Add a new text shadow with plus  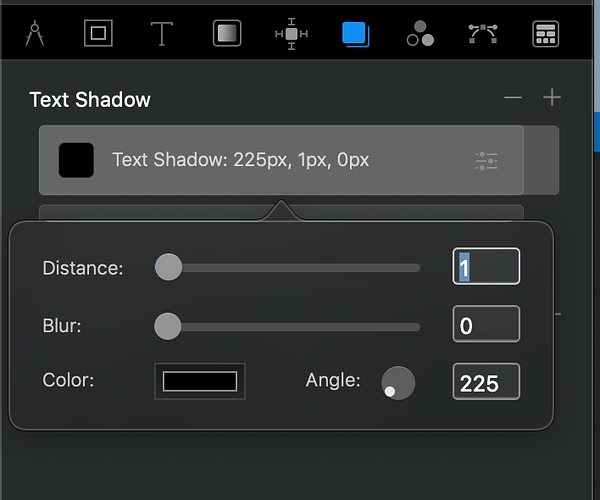click(x=551, y=98)
